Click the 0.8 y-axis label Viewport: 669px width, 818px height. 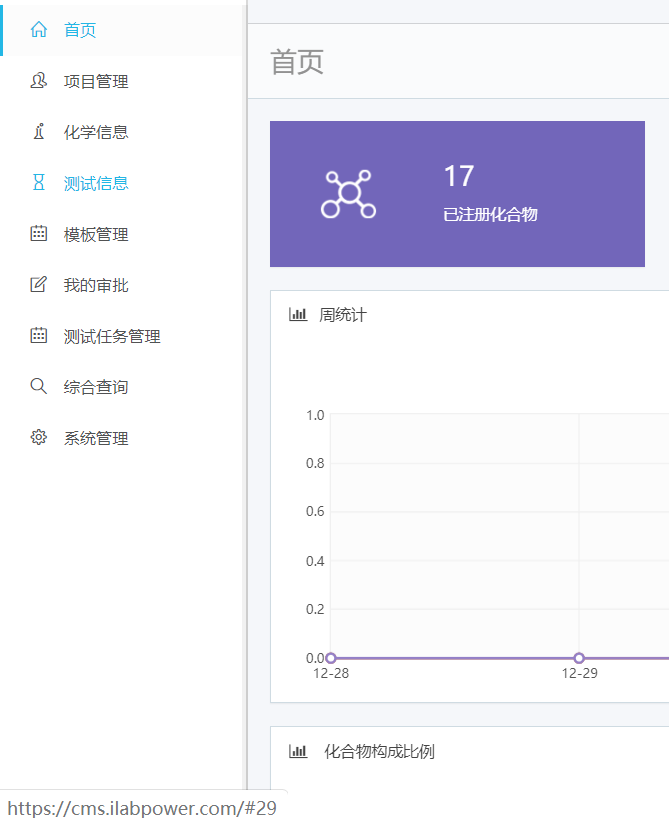tap(315, 463)
